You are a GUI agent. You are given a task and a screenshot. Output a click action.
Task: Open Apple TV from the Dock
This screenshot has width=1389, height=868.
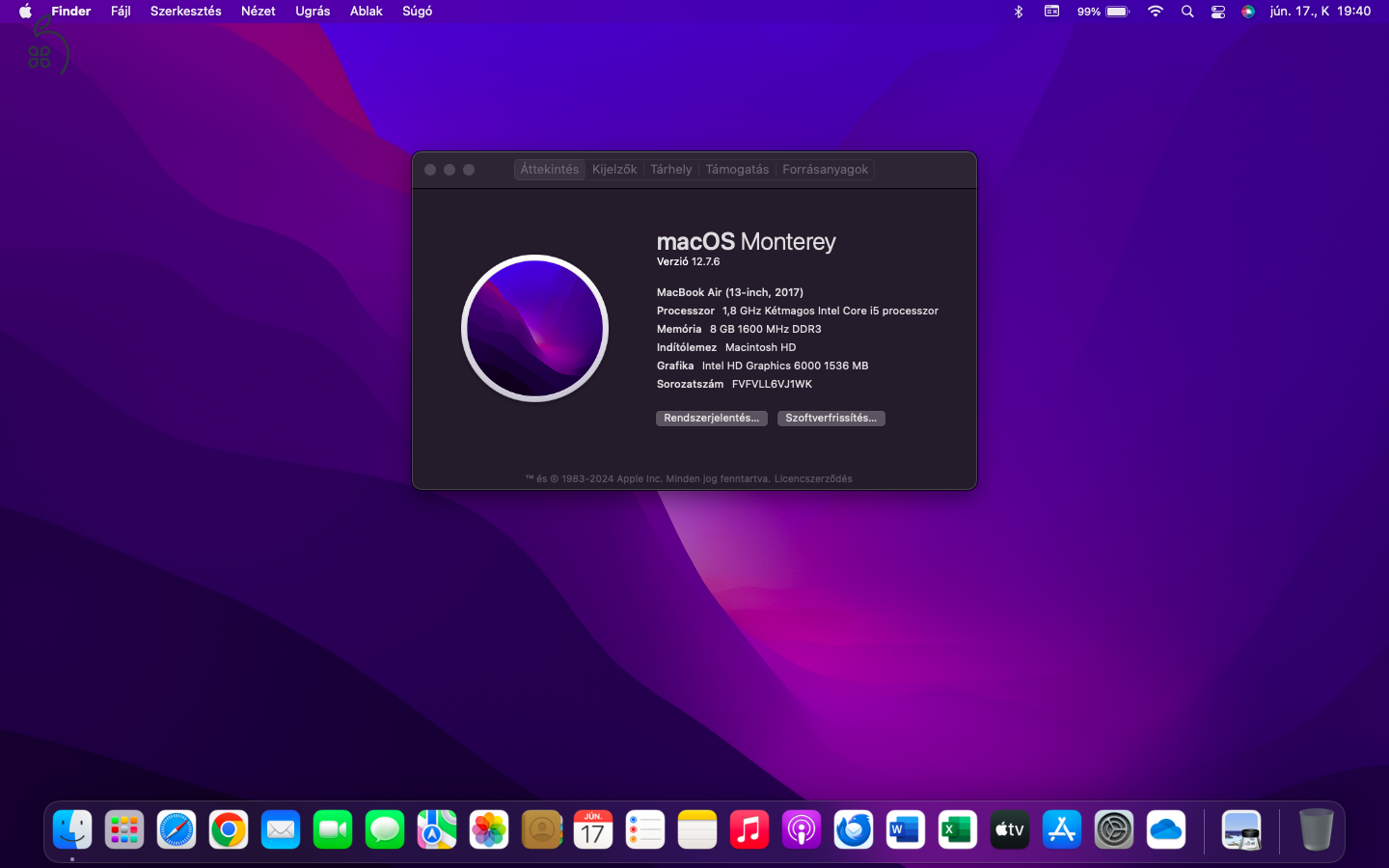tap(1010, 829)
